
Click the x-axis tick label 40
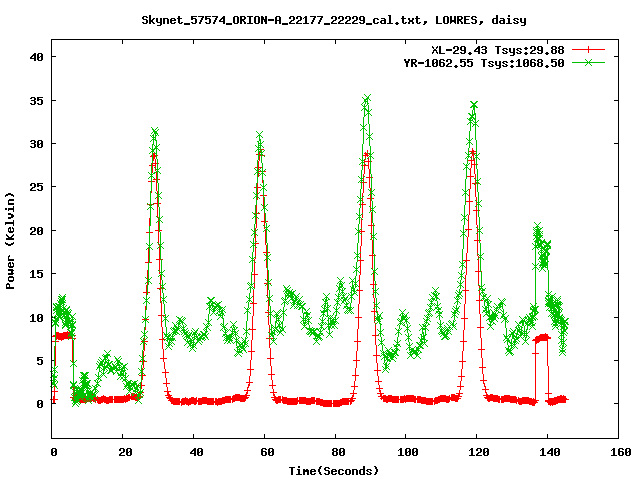[x=196, y=452]
